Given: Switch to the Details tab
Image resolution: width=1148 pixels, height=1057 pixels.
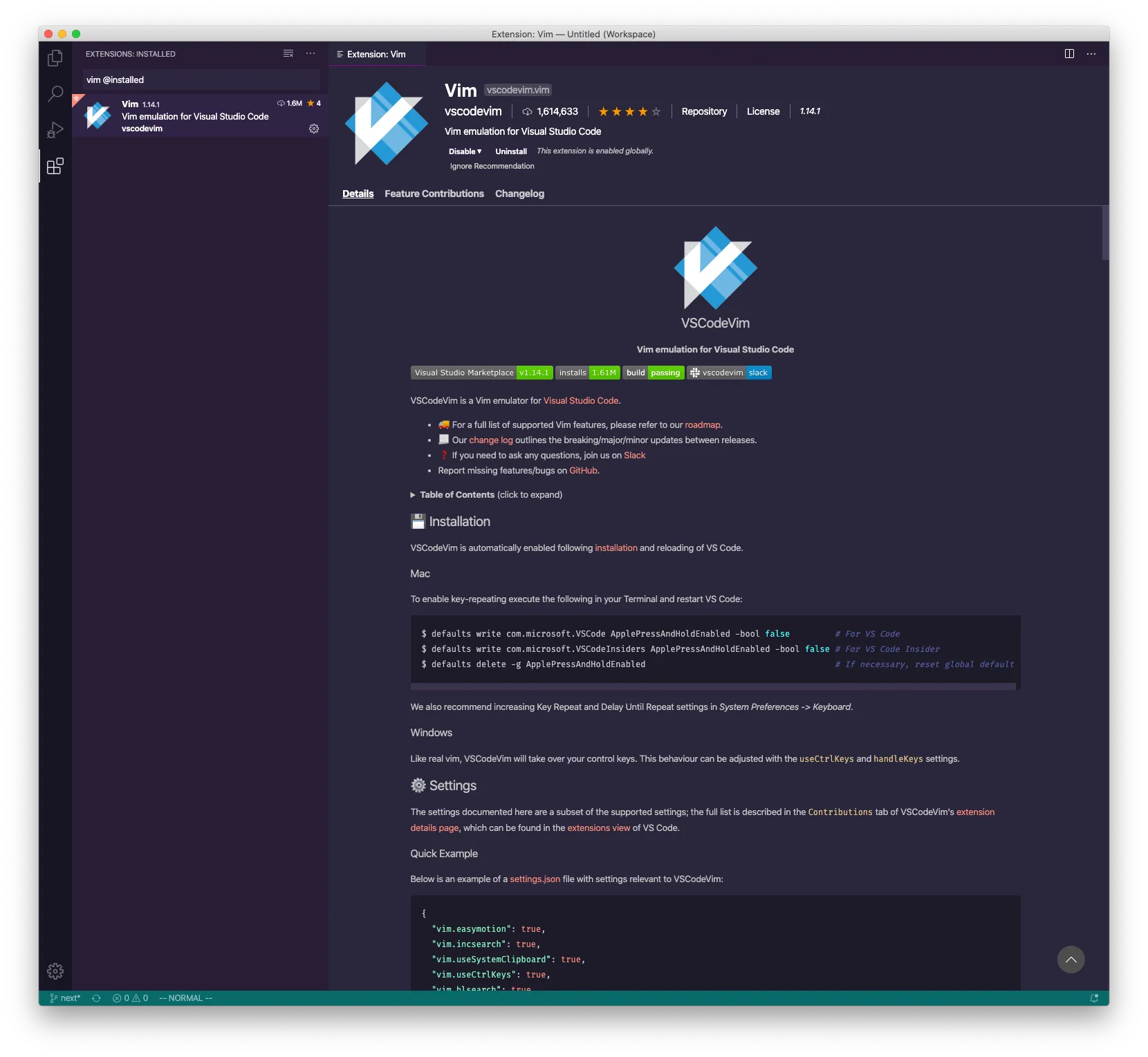Looking at the screenshot, I should pyautogui.click(x=358, y=194).
